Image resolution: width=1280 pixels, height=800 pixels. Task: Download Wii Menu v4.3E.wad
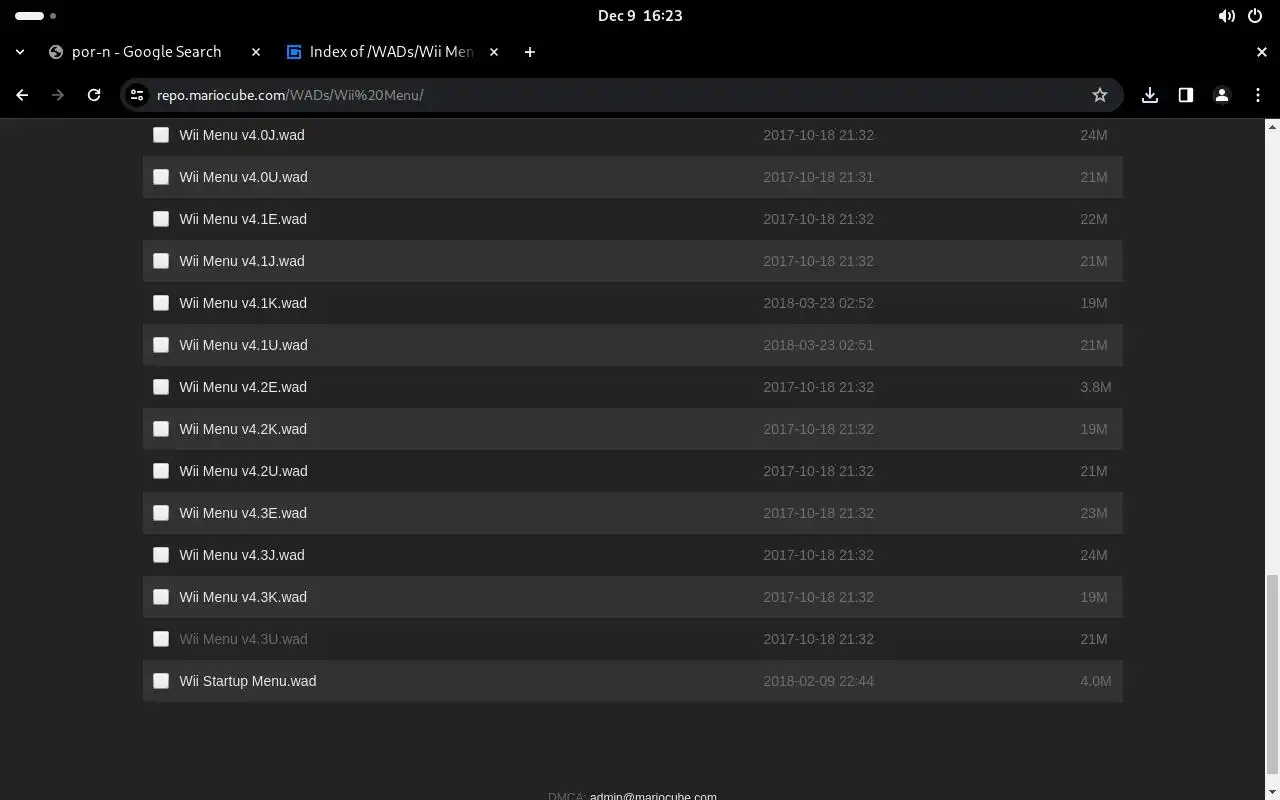tap(243, 513)
